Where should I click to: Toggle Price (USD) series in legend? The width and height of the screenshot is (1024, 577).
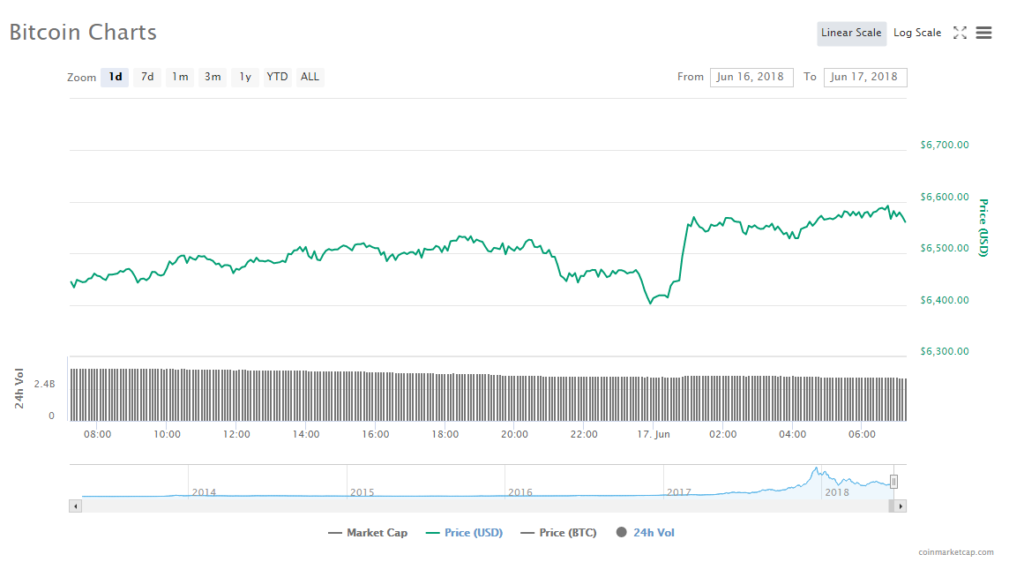tap(464, 533)
